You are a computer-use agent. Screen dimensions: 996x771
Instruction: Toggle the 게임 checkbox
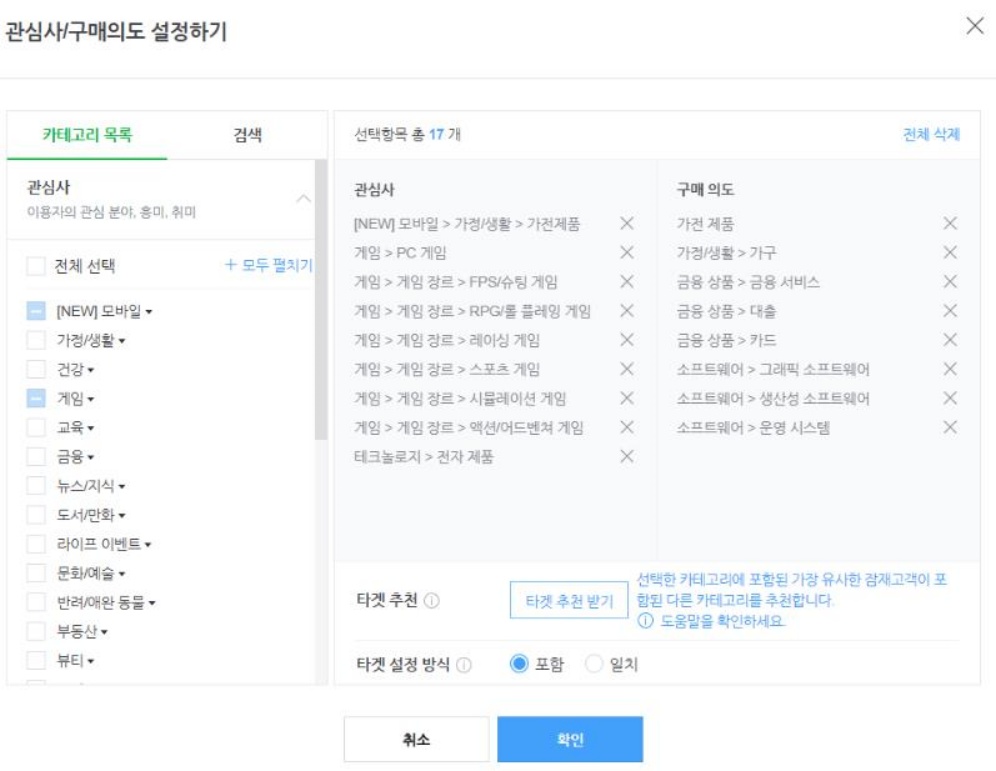(x=36, y=399)
